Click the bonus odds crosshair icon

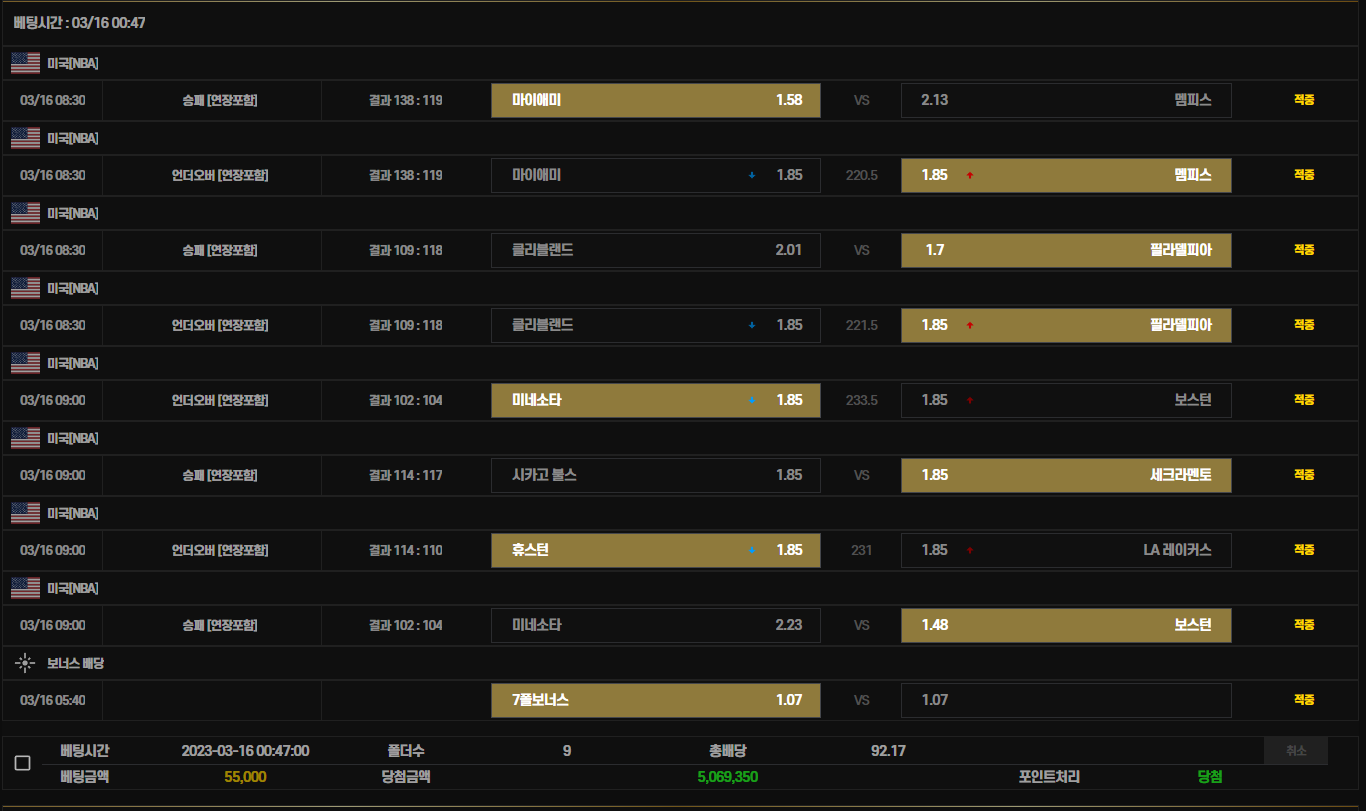pyautogui.click(x=25, y=663)
